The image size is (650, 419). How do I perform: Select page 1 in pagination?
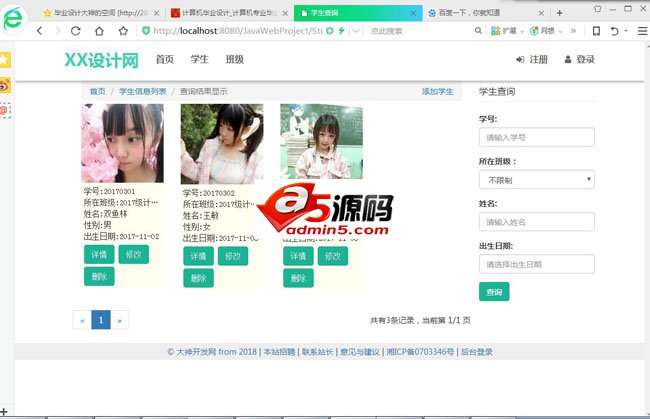click(101, 320)
